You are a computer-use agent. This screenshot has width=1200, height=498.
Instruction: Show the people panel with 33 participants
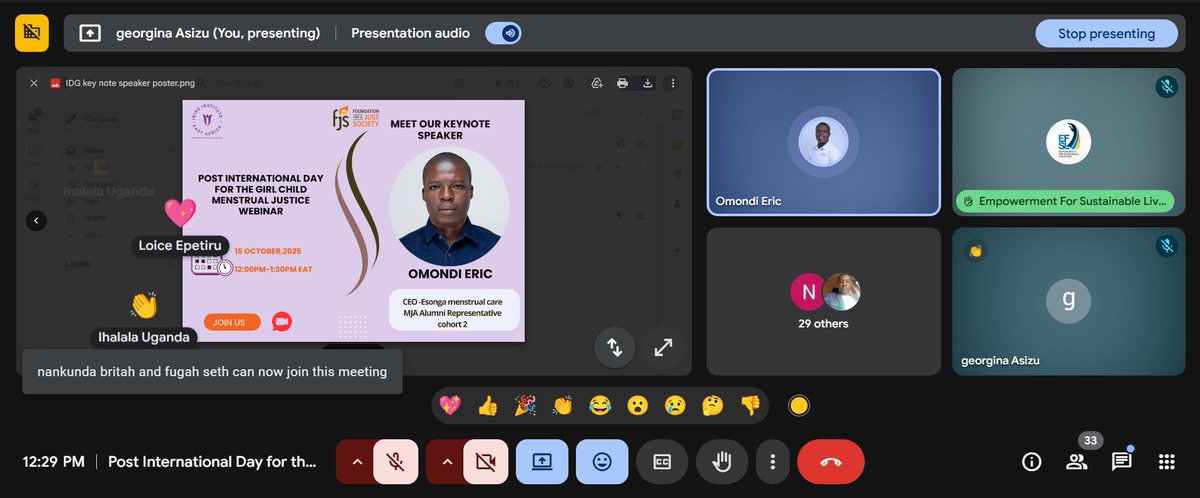(x=1077, y=462)
